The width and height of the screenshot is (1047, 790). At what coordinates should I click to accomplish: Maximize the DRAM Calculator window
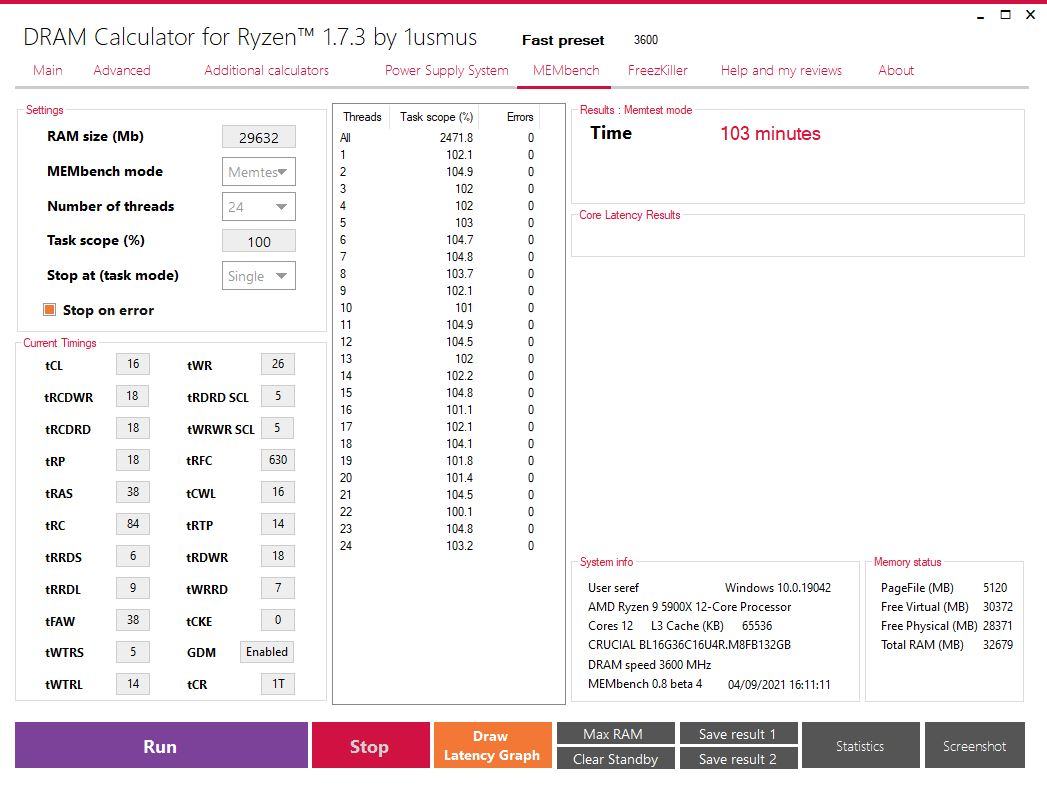(x=1005, y=15)
